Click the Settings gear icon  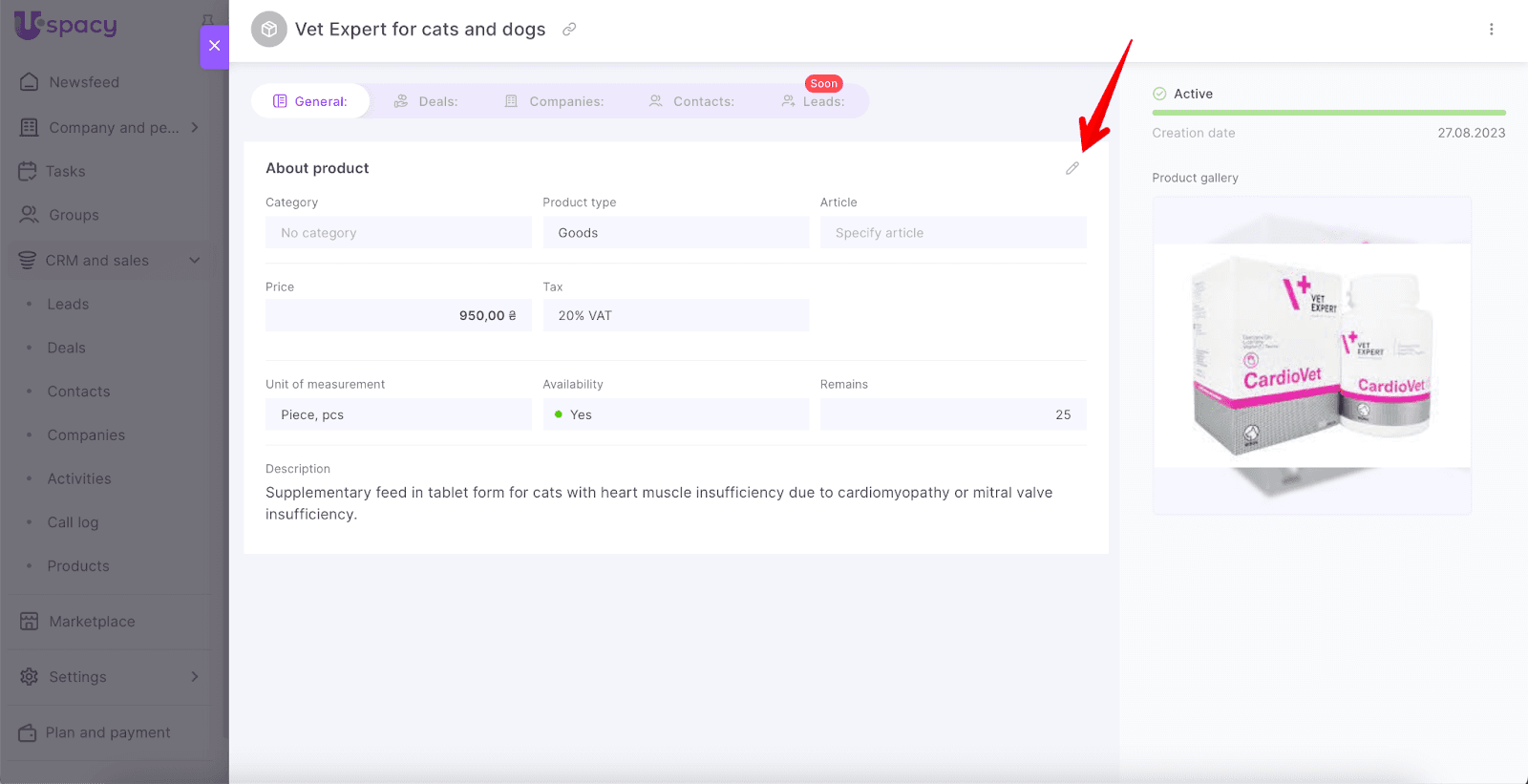tap(30, 677)
